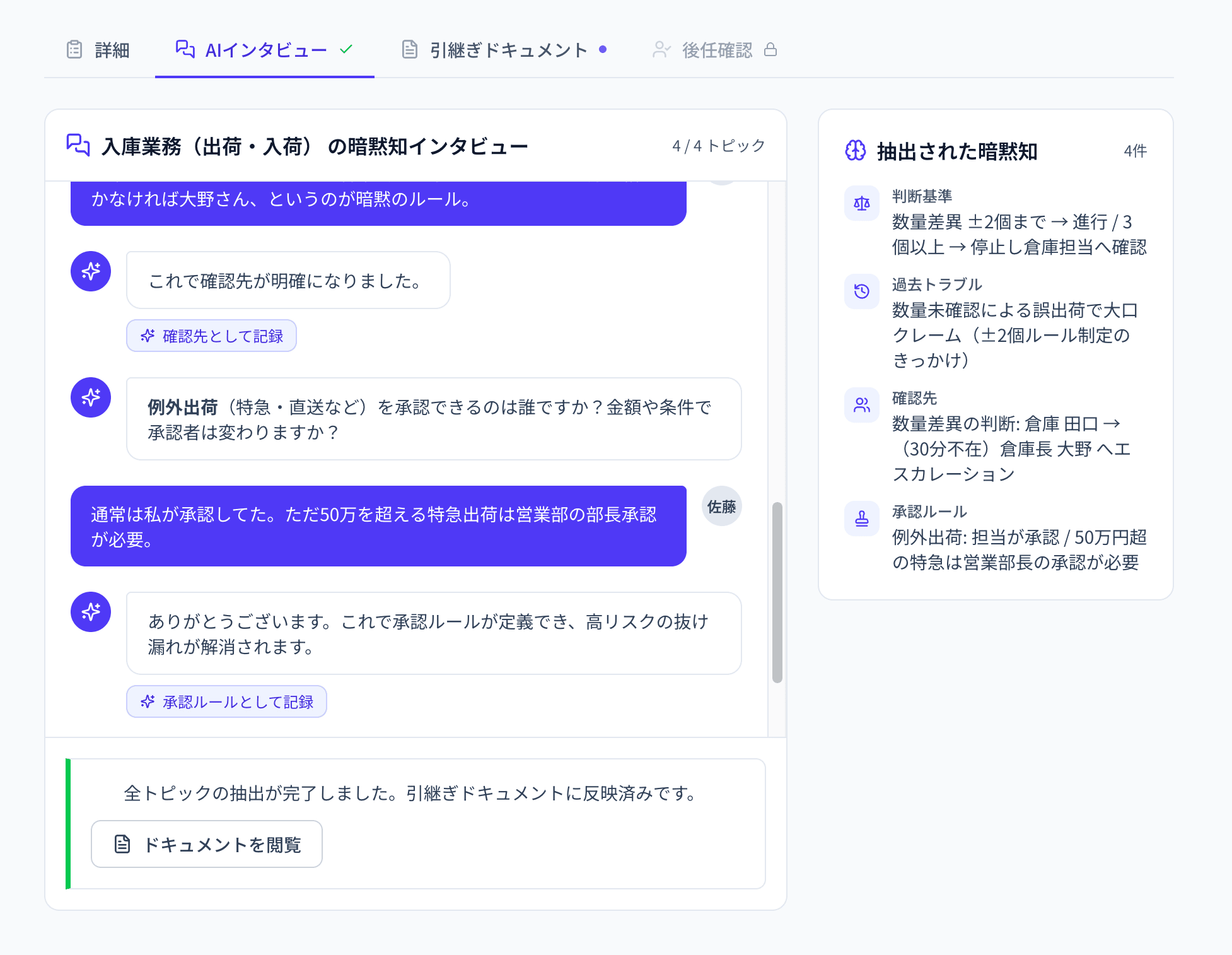Click the AI sparkle avatar beside 例外出荷 question
The image size is (1232, 955).
tap(91, 397)
